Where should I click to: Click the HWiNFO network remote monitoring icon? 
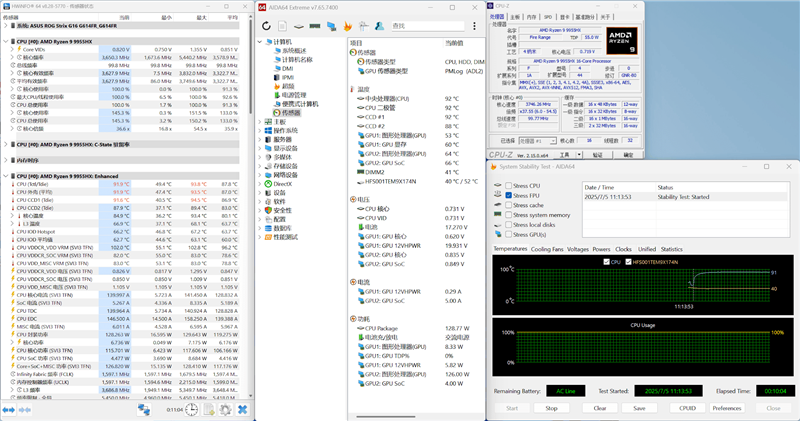click(x=144, y=409)
